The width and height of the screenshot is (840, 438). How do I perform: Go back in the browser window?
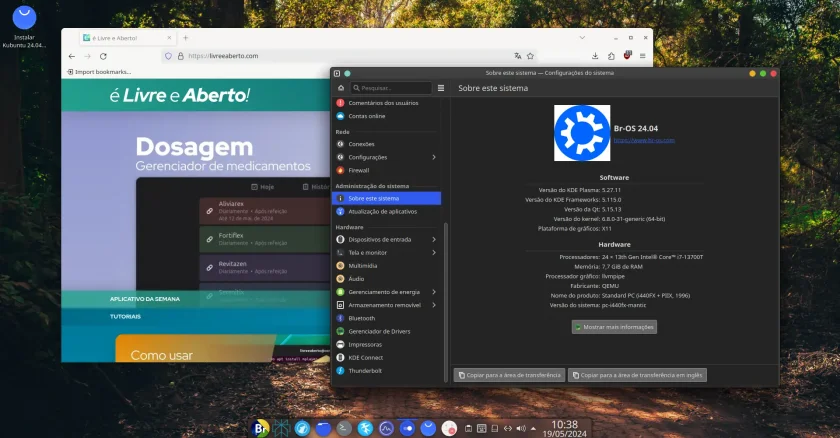[x=72, y=56]
